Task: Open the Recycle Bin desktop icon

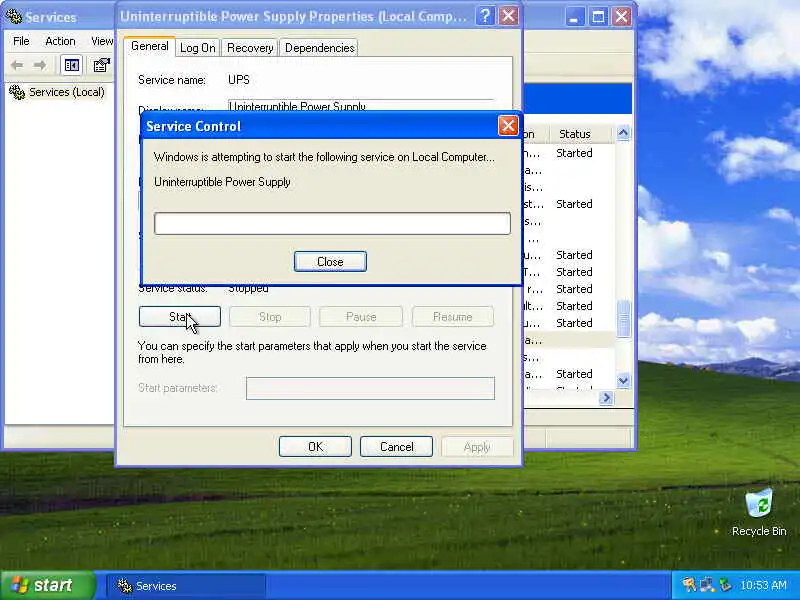Action: (759, 512)
